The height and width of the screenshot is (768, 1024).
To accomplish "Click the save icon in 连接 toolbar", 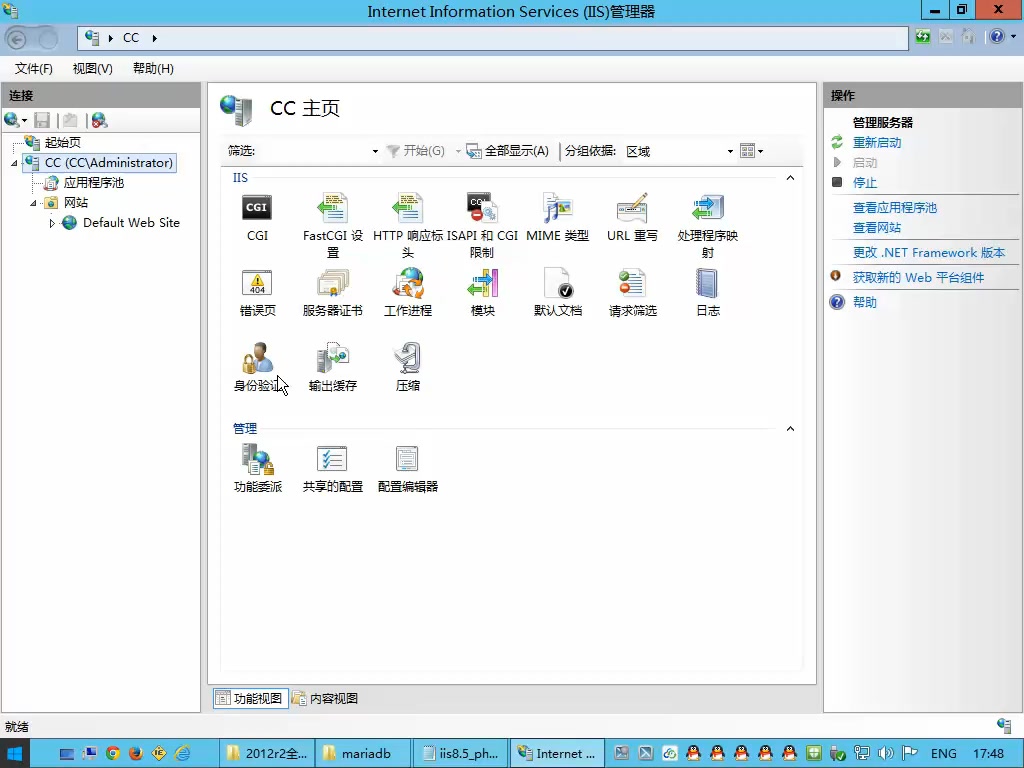I will click(42, 120).
